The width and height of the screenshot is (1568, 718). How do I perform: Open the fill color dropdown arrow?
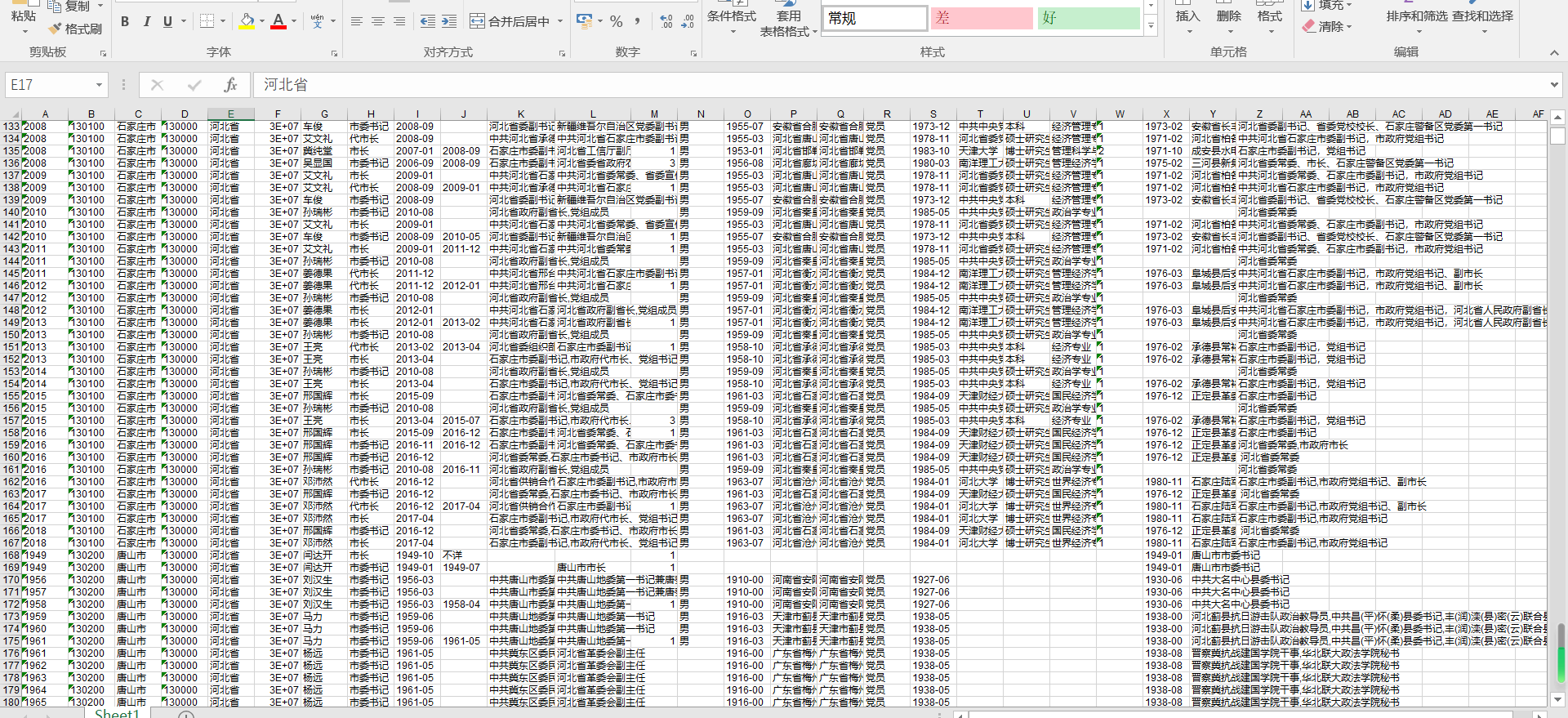pos(262,22)
